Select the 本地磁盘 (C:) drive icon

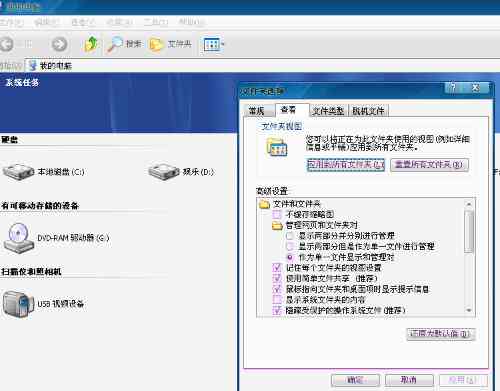click(x=18, y=172)
